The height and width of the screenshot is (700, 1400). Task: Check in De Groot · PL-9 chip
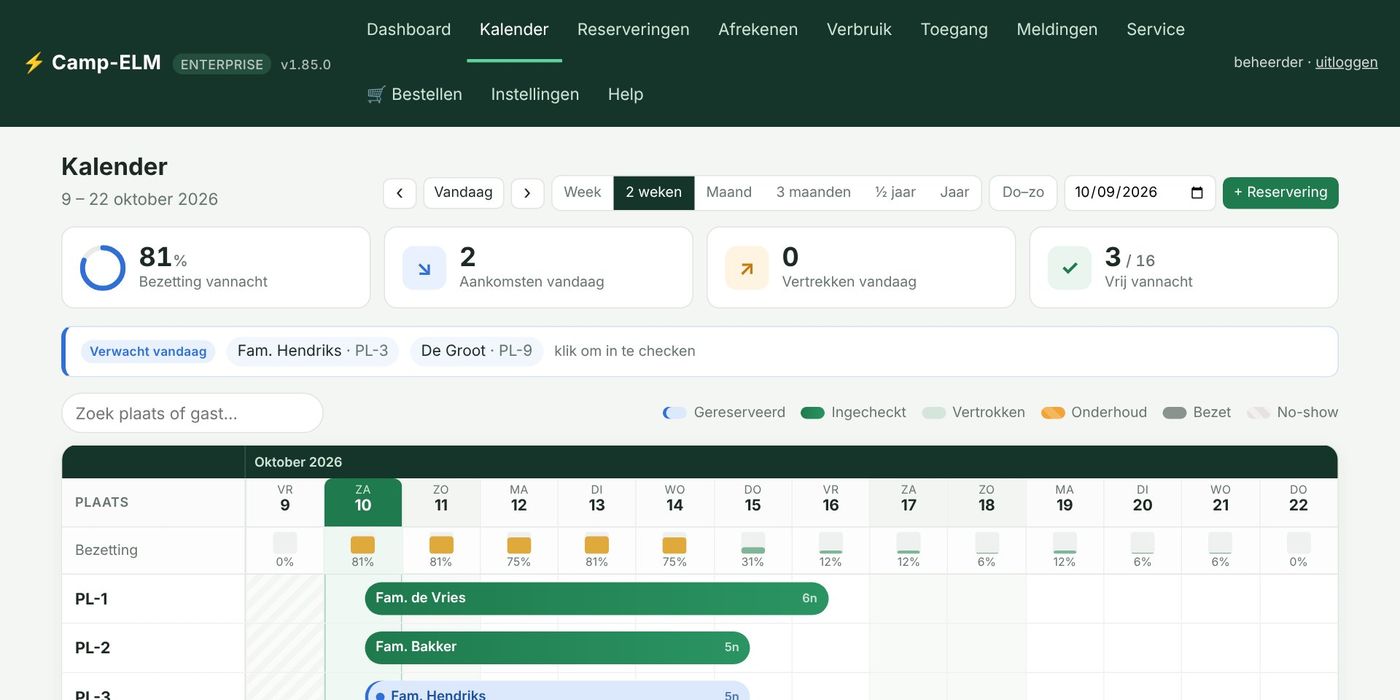click(477, 351)
